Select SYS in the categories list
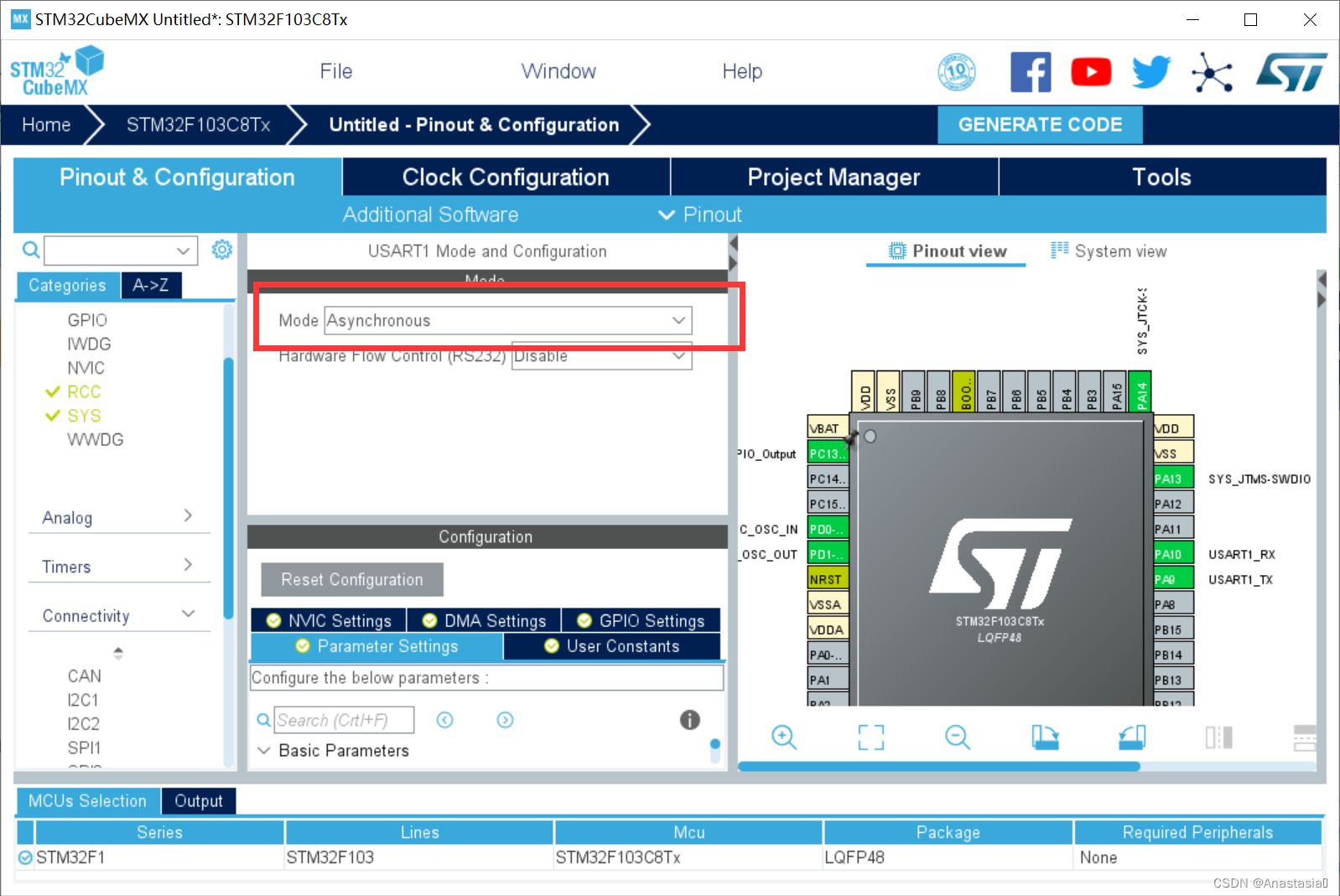This screenshot has width=1340, height=896. pos(84,416)
